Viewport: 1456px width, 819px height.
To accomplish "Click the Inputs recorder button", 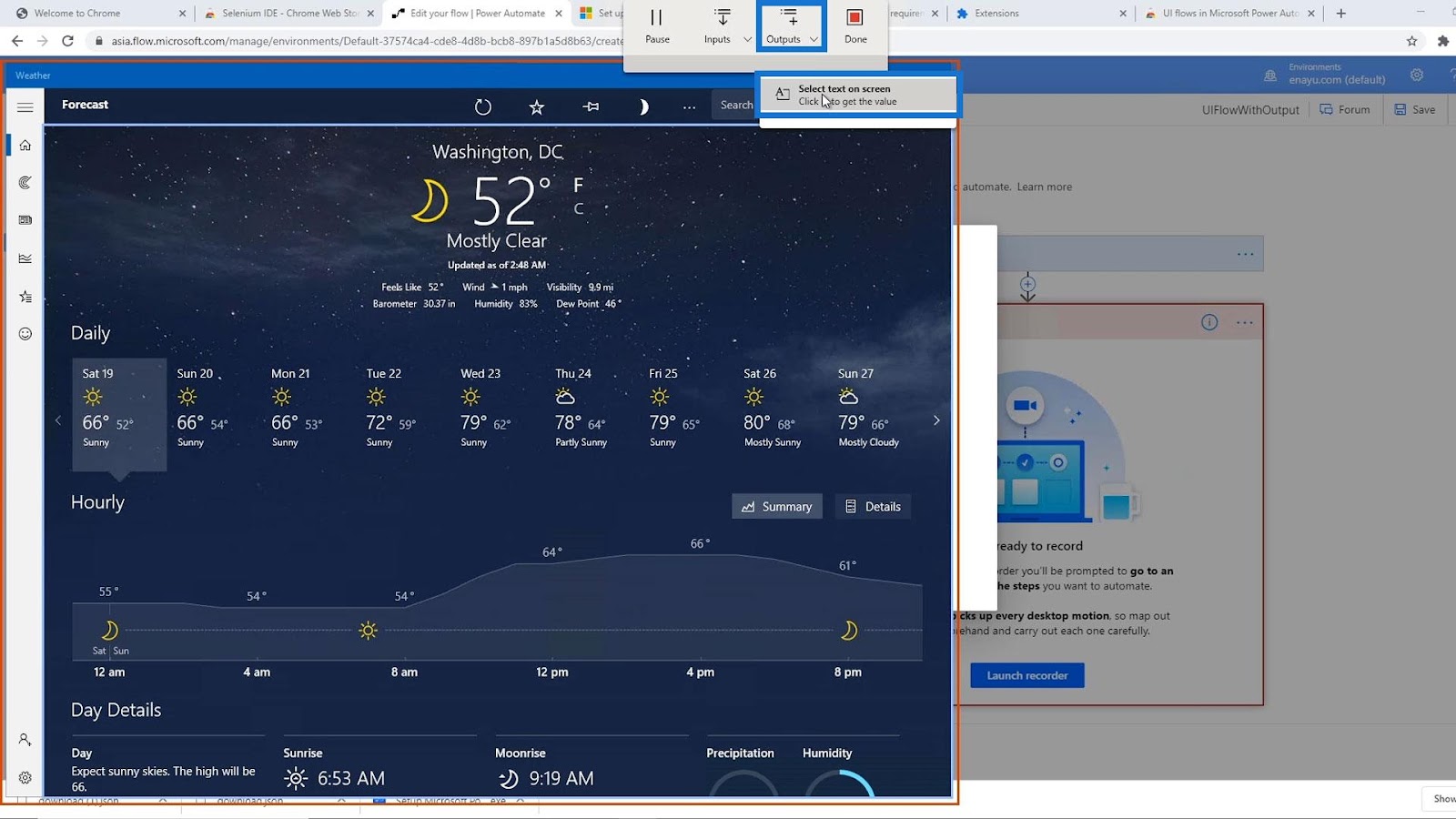I will (717, 26).
